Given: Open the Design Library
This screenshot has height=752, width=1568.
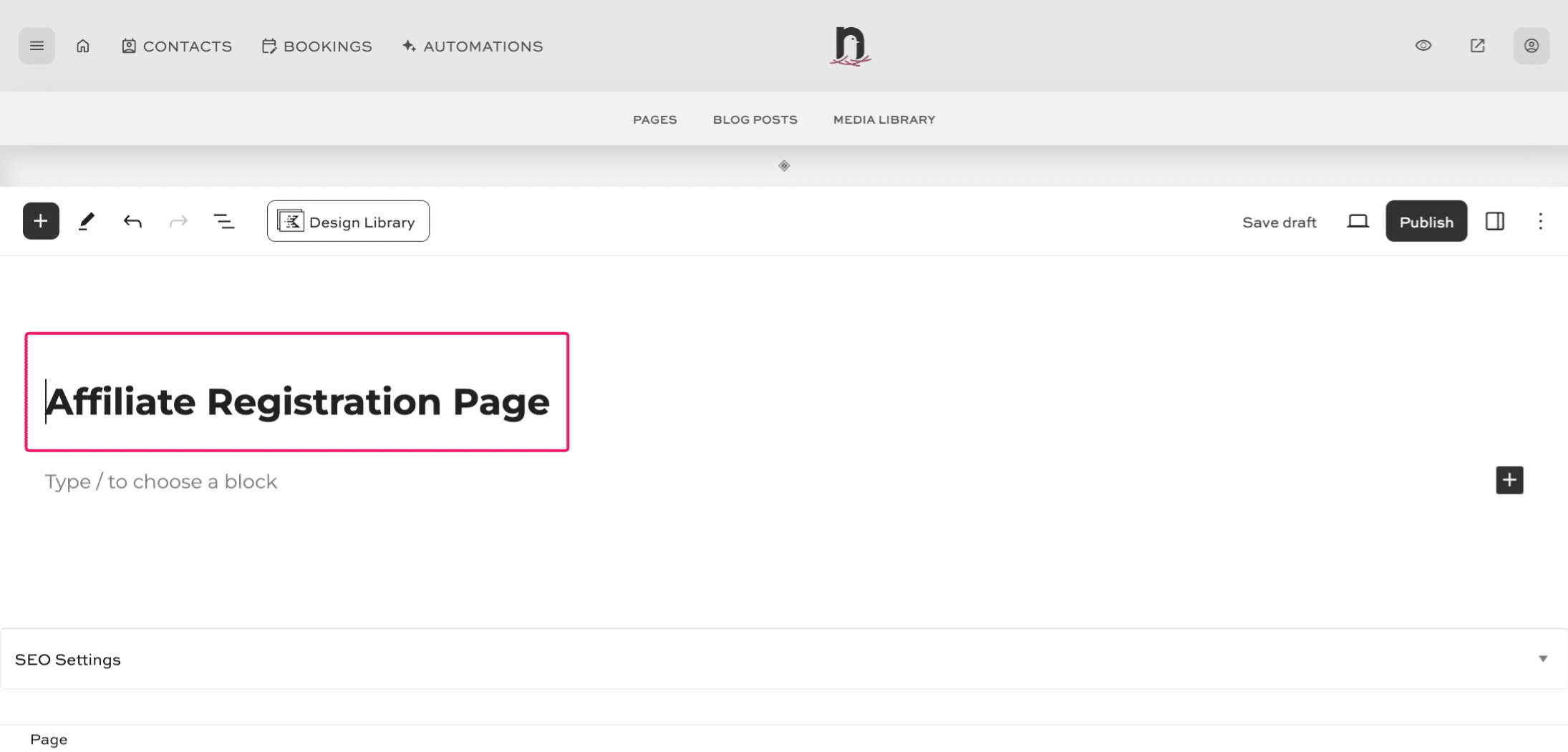Looking at the screenshot, I should pos(348,221).
